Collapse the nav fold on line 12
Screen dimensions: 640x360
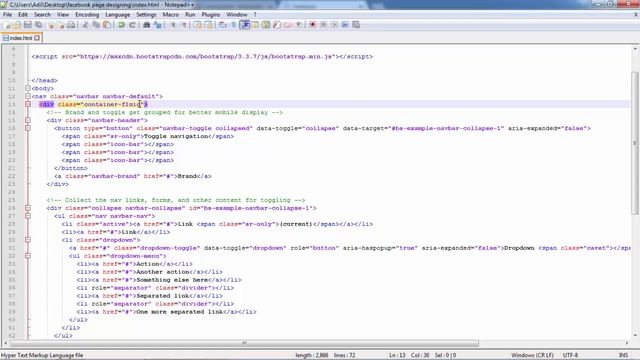pos(28,96)
